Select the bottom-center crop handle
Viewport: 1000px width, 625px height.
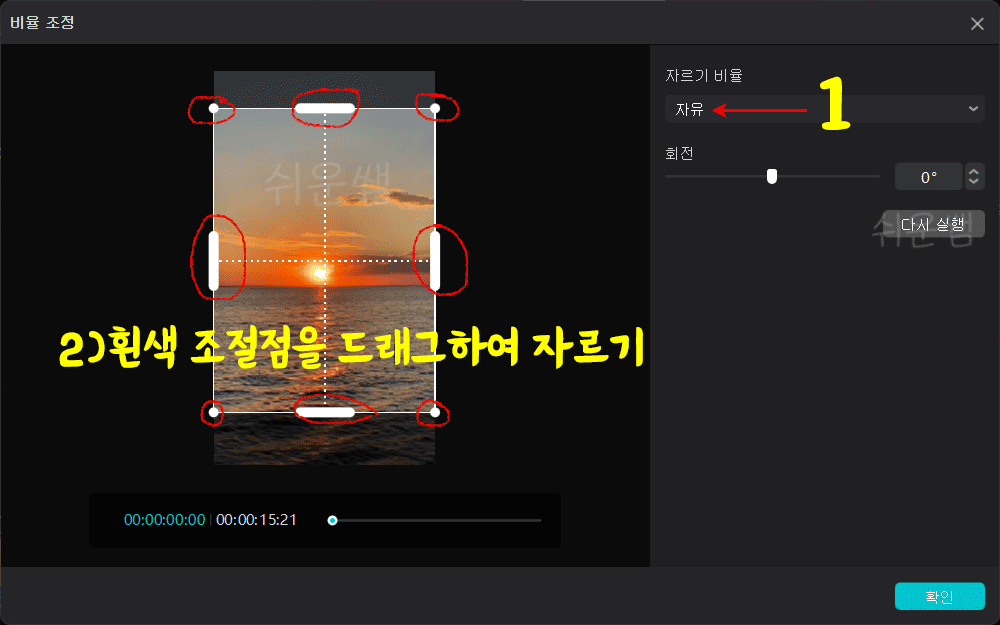click(x=325, y=410)
